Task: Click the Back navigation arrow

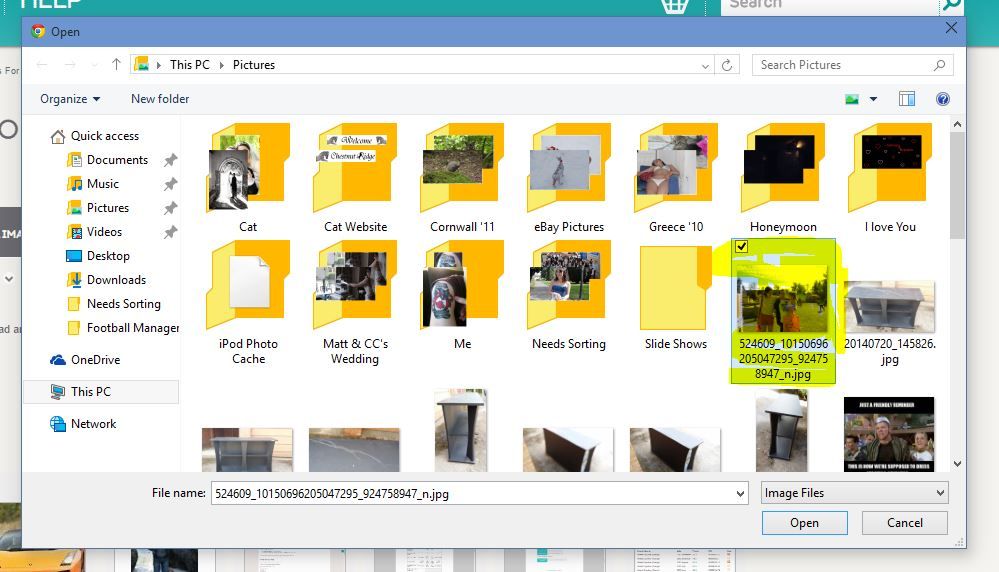Action: [x=42, y=65]
